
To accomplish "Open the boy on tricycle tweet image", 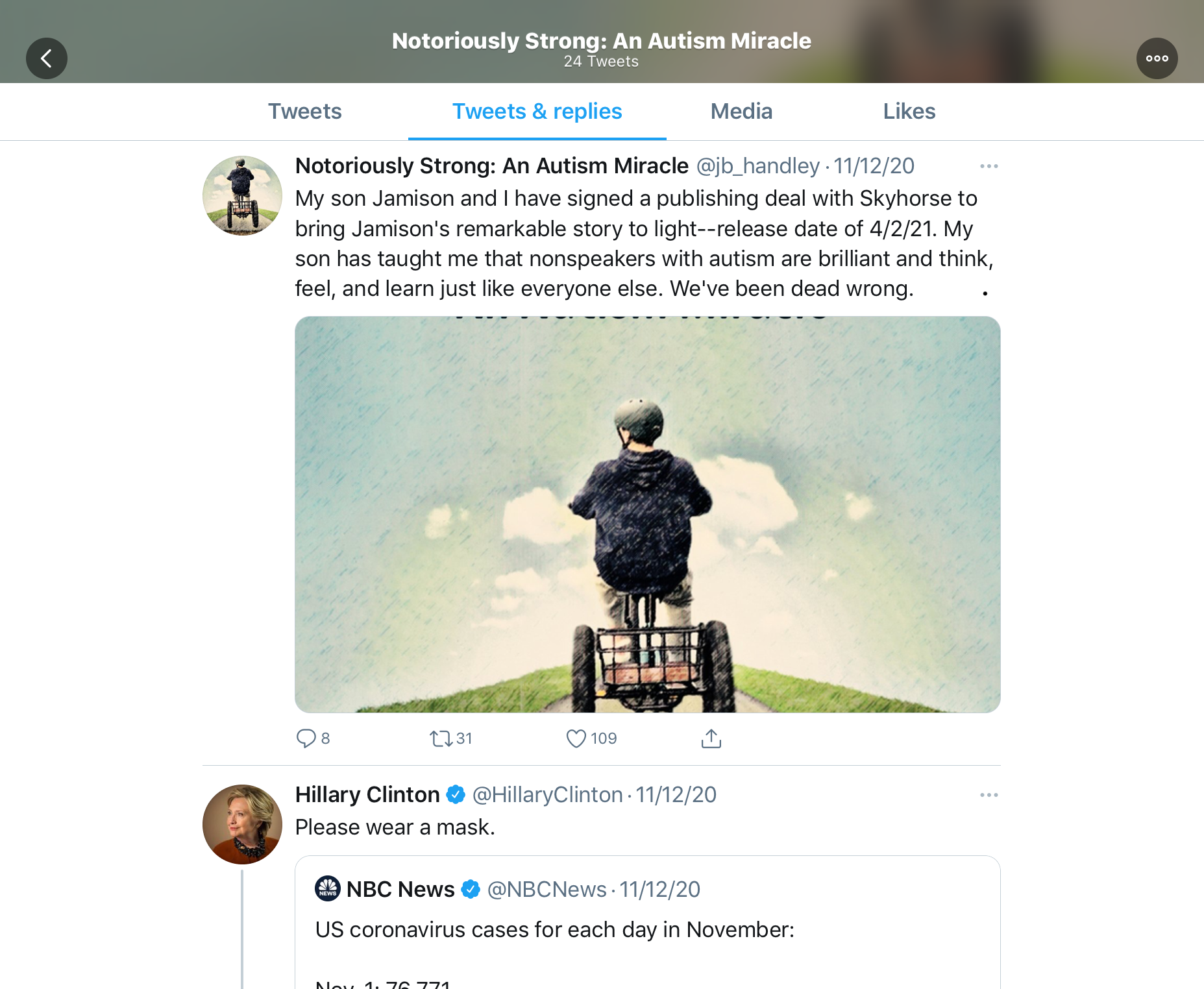I will (647, 514).
